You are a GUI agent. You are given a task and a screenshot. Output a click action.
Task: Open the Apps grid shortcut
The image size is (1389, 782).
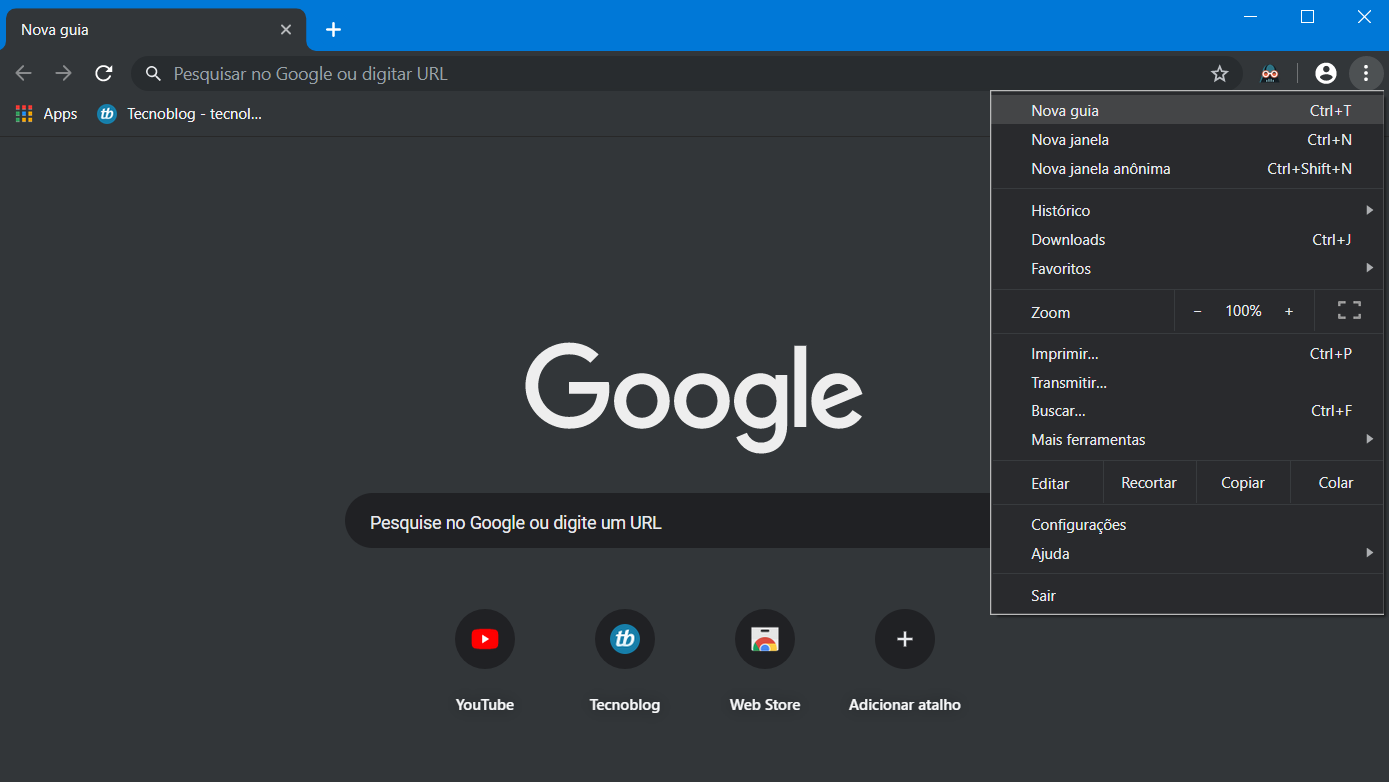(x=46, y=114)
